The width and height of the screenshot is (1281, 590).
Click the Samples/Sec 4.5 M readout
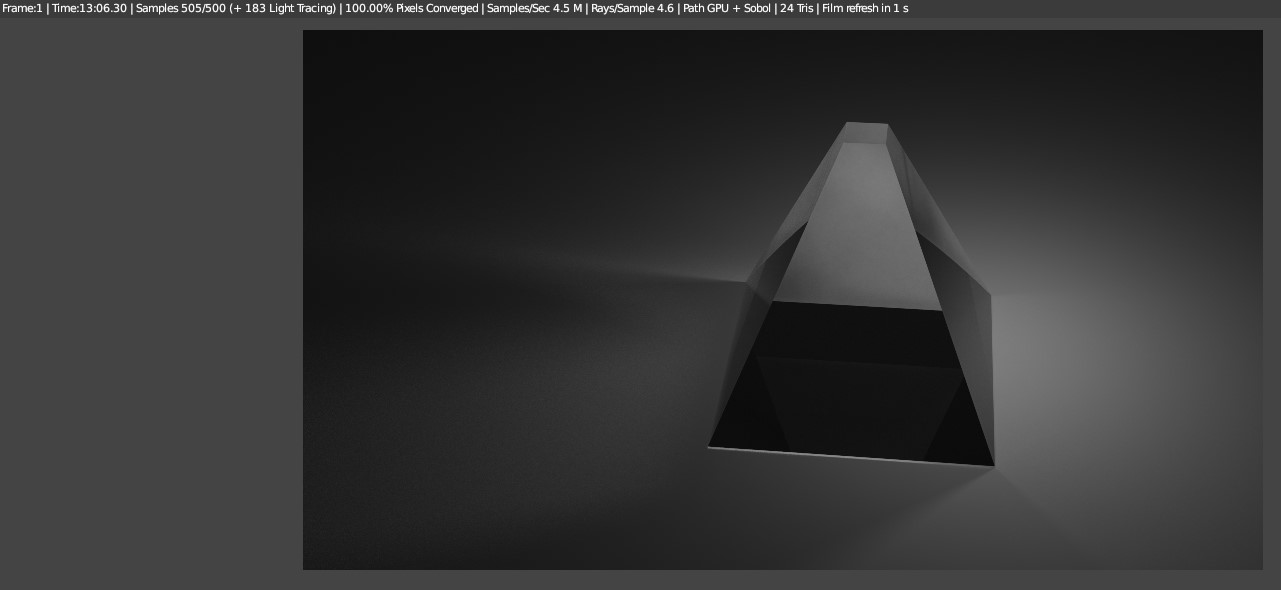(x=534, y=8)
